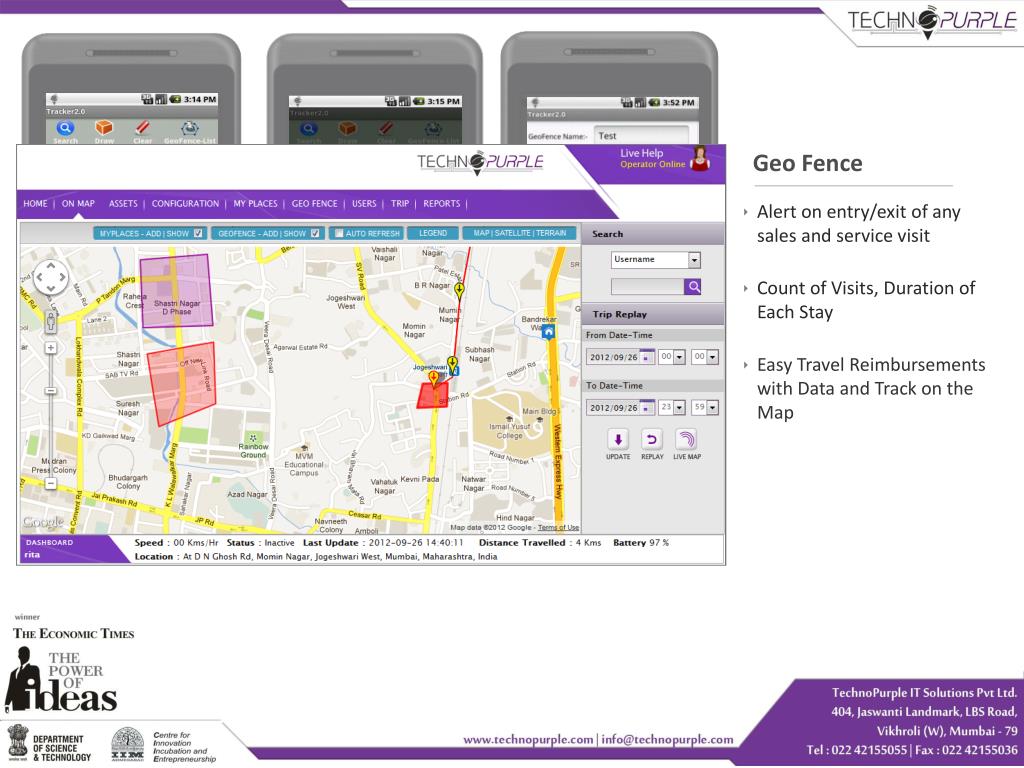Open GEO FENCE navigation item
The image size is (1024, 768).
(315, 204)
